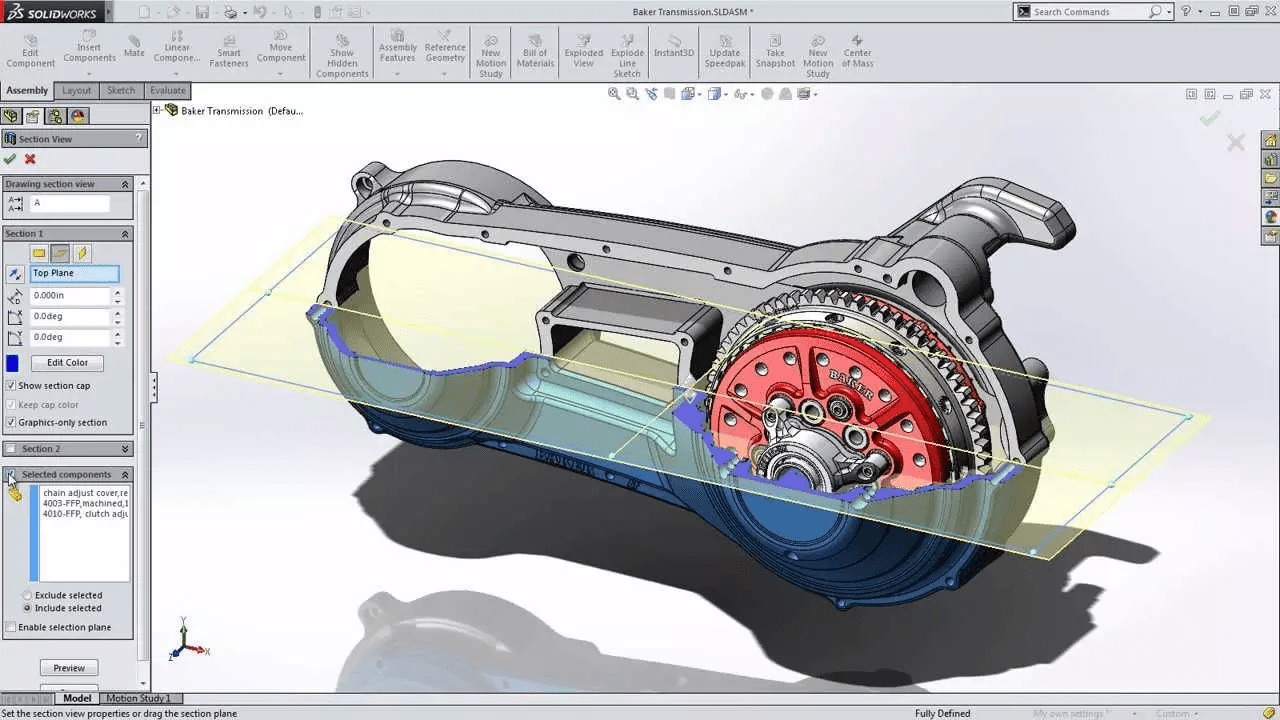Open the Exploded View tool
The height and width of the screenshot is (720, 1280).
coord(583,50)
